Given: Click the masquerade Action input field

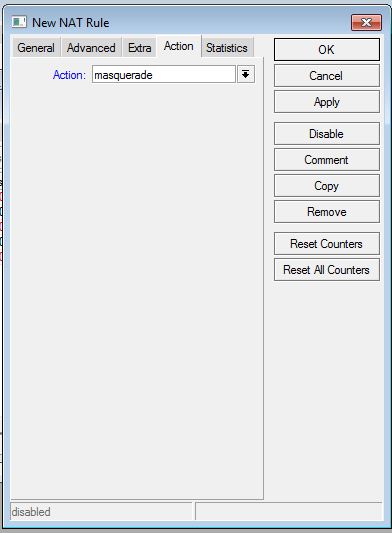Looking at the screenshot, I should (164, 74).
